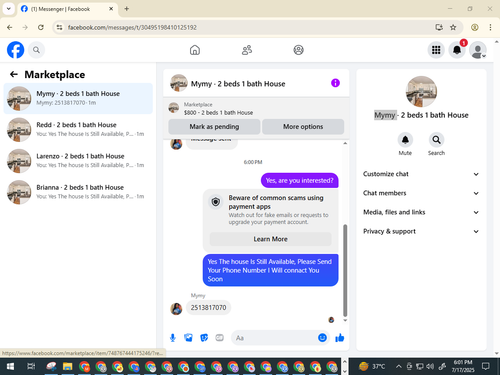This screenshot has height=375, width=500.
Task: Open the Groups icon in top navigation
Action: pos(298,50)
